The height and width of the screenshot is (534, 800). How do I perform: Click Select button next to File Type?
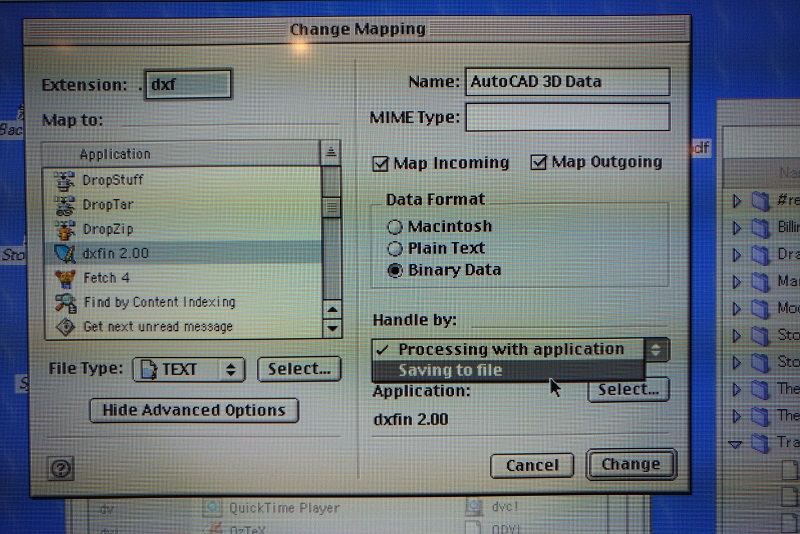(299, 369)
